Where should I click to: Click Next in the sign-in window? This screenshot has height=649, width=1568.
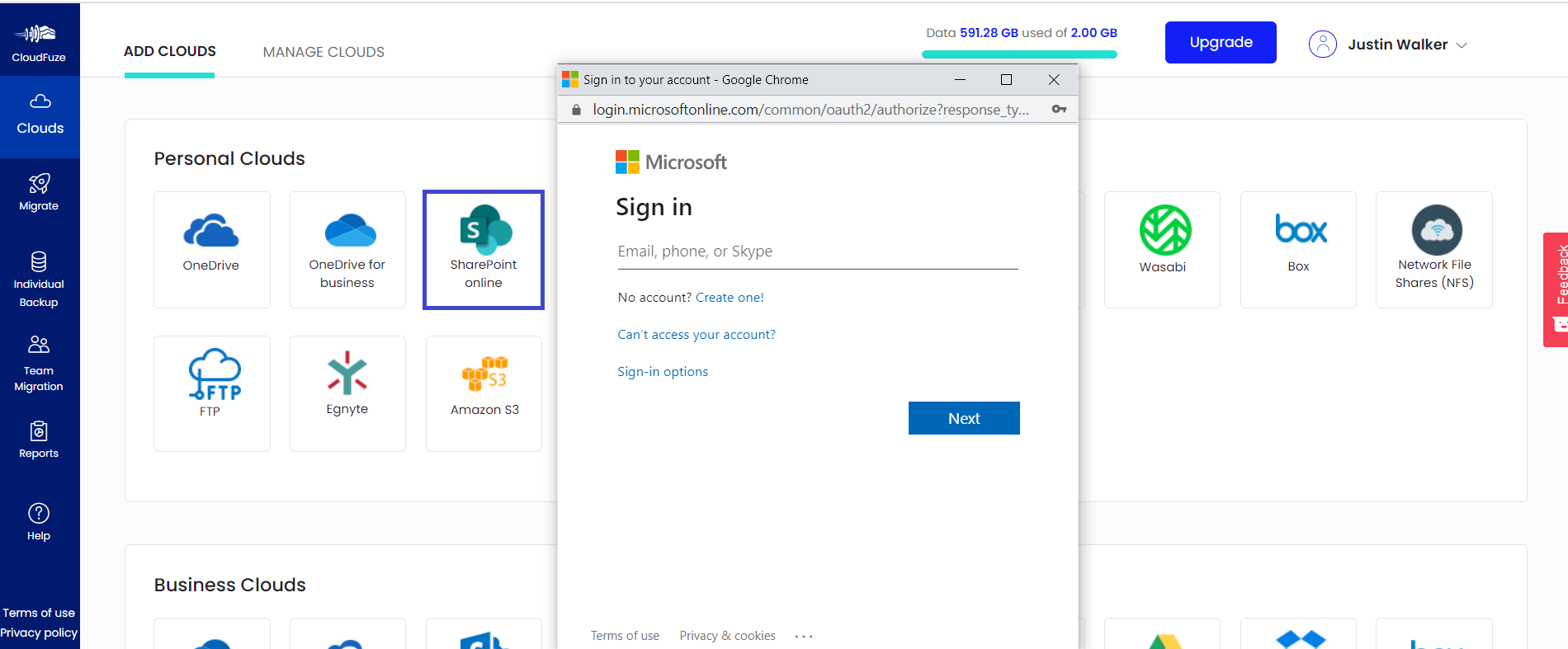coord(964,418)
